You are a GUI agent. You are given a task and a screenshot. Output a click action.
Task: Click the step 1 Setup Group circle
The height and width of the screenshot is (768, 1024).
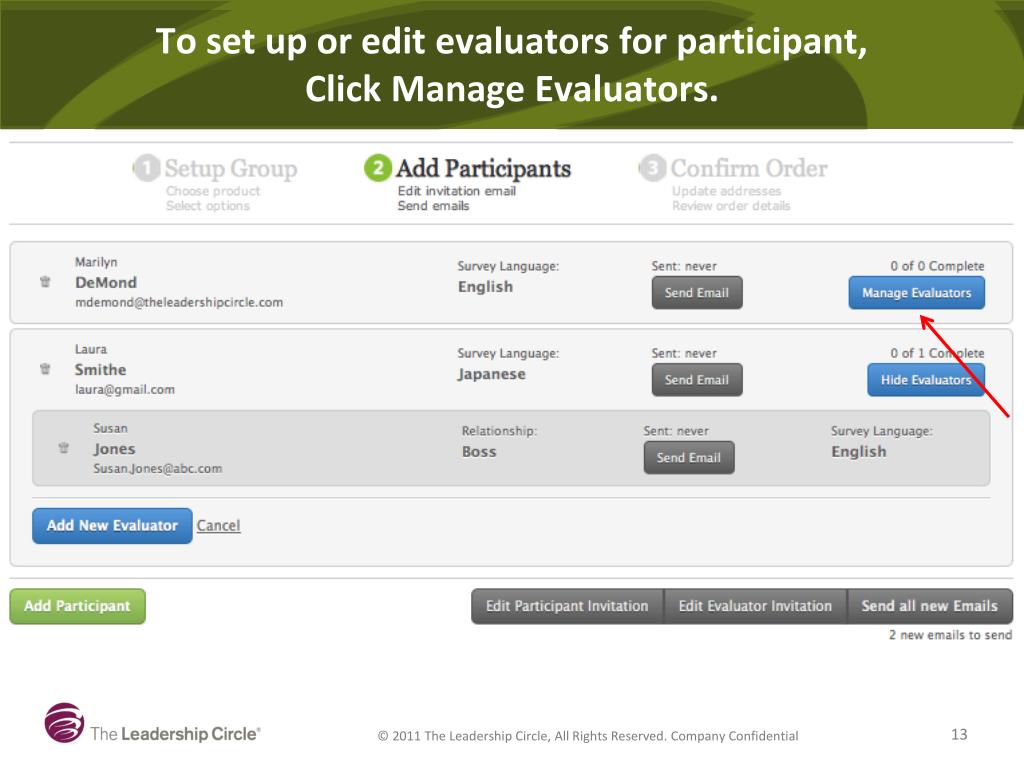[x=146, y=168]
